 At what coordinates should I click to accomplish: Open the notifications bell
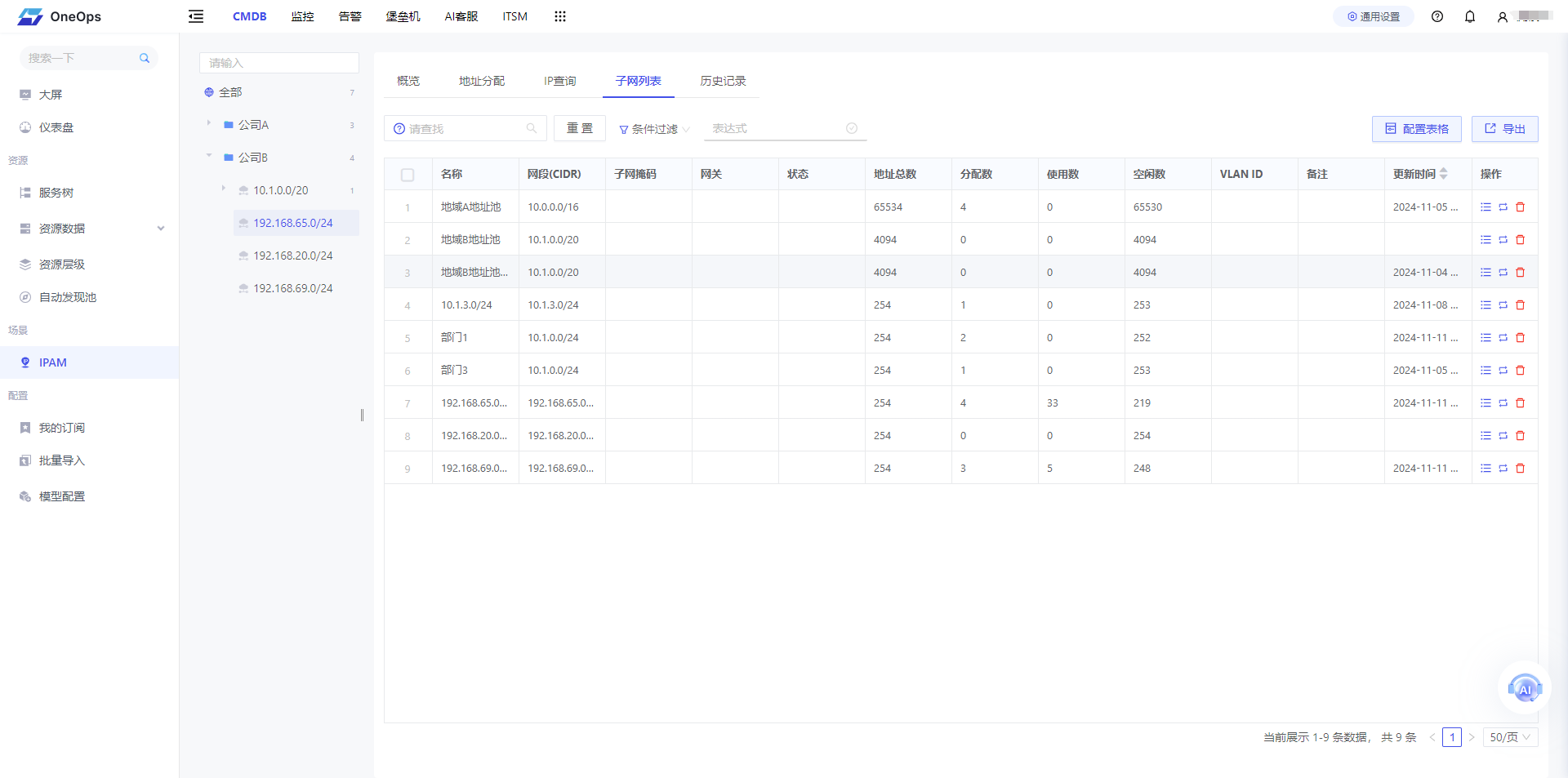tap(1470, 16)
